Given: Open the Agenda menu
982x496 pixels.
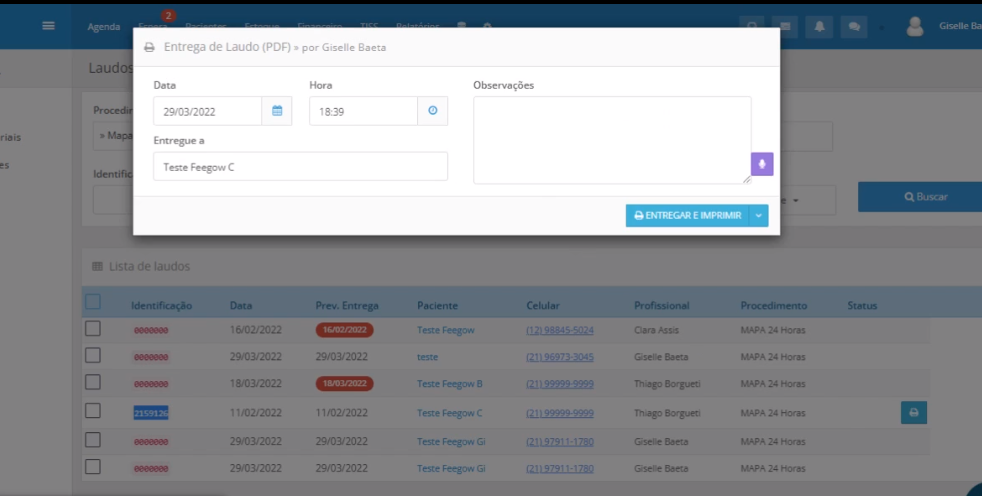Looking at the screenshot, I should click(104, 26).
